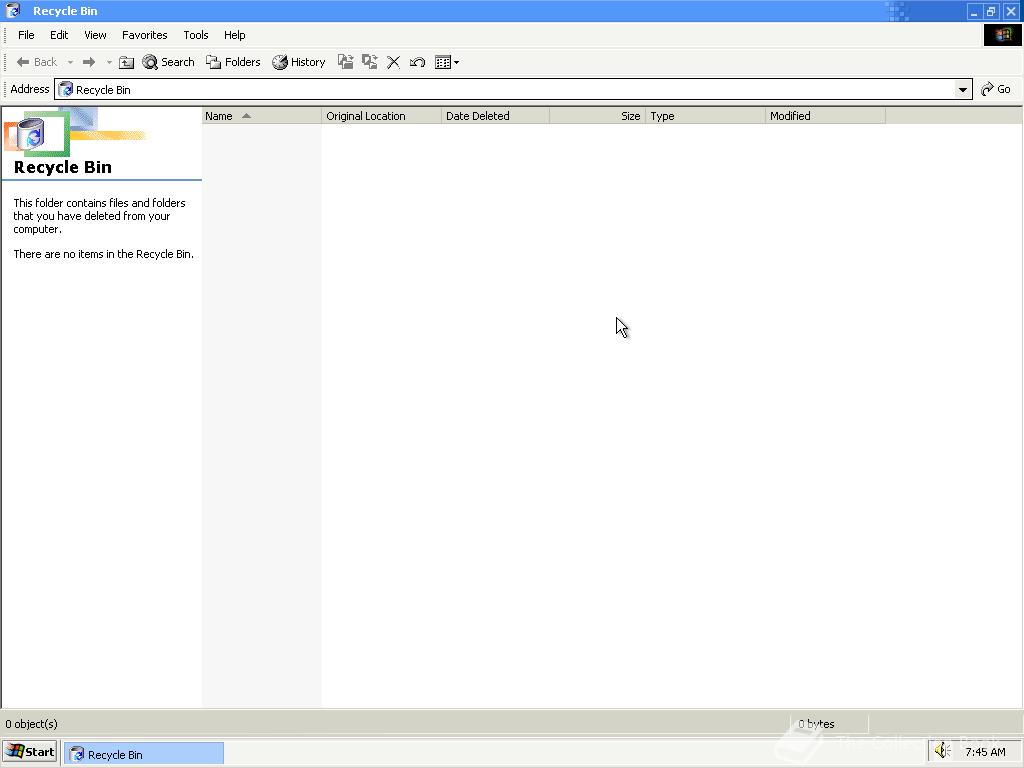This screenshot has height=768, width=1024.
Task: Open the View menu
Action: click(x=95, y=35)
